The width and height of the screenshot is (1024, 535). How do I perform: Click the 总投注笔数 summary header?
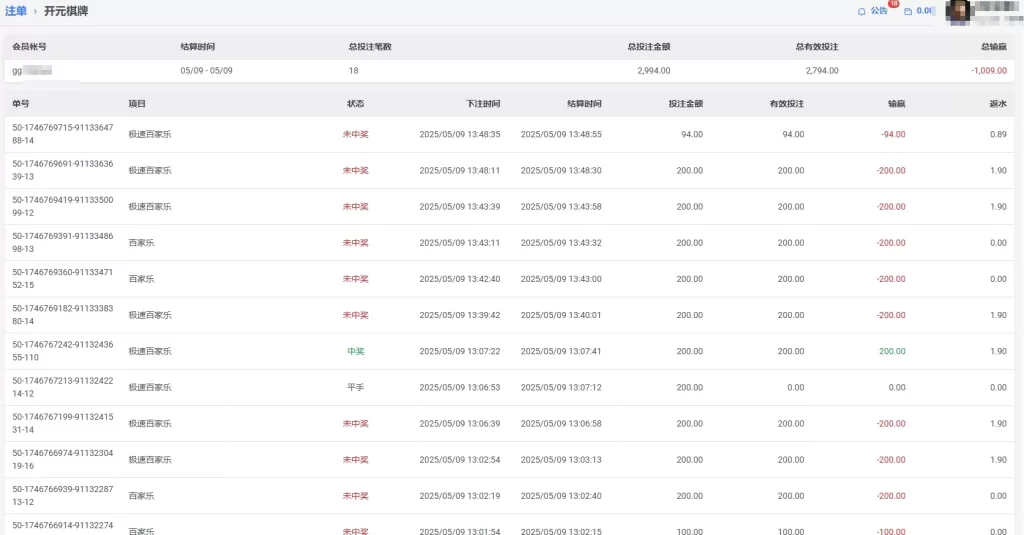[x=370, y=46]
